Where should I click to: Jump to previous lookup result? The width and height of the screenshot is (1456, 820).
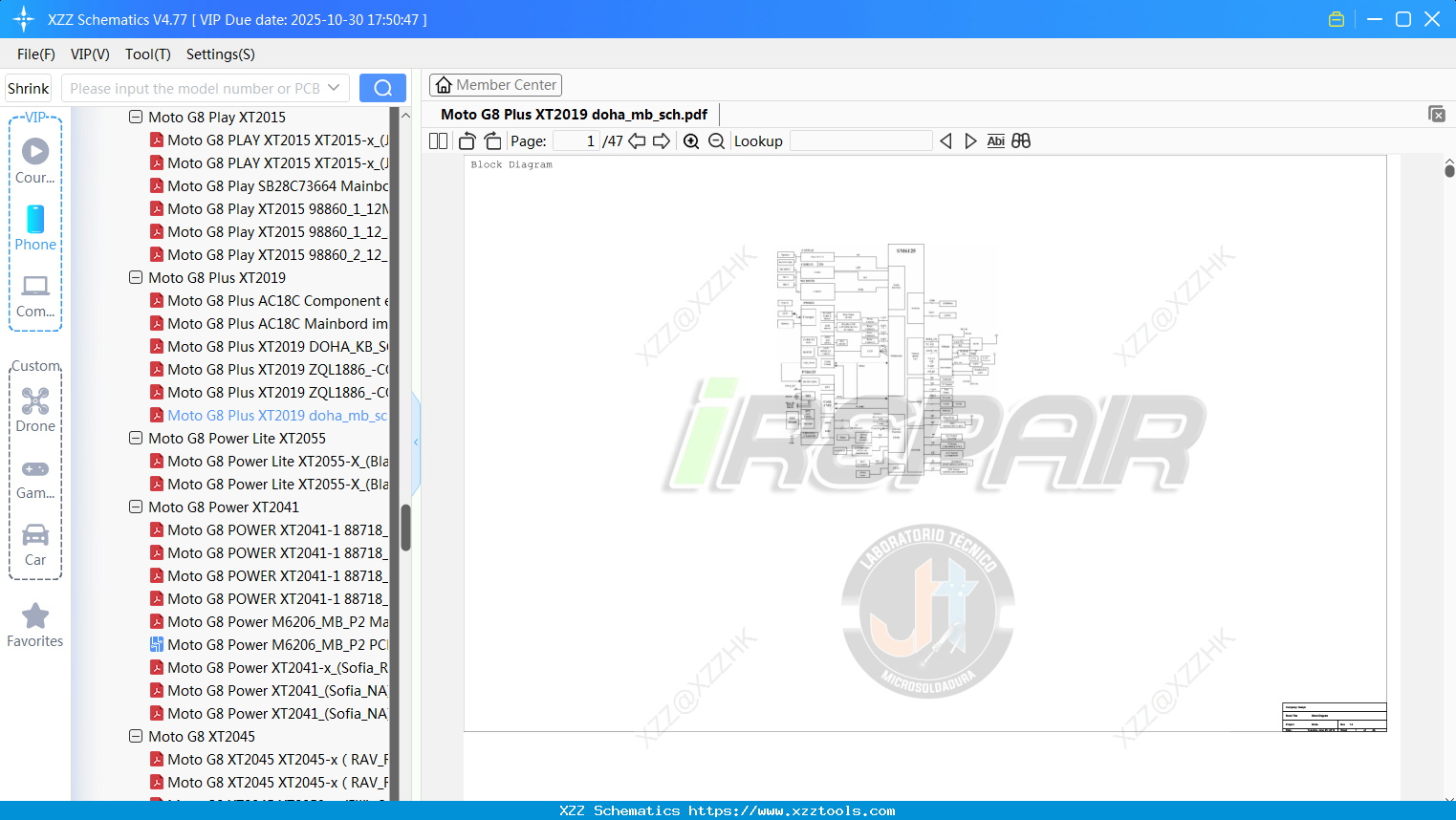click(x=945, y=141)
